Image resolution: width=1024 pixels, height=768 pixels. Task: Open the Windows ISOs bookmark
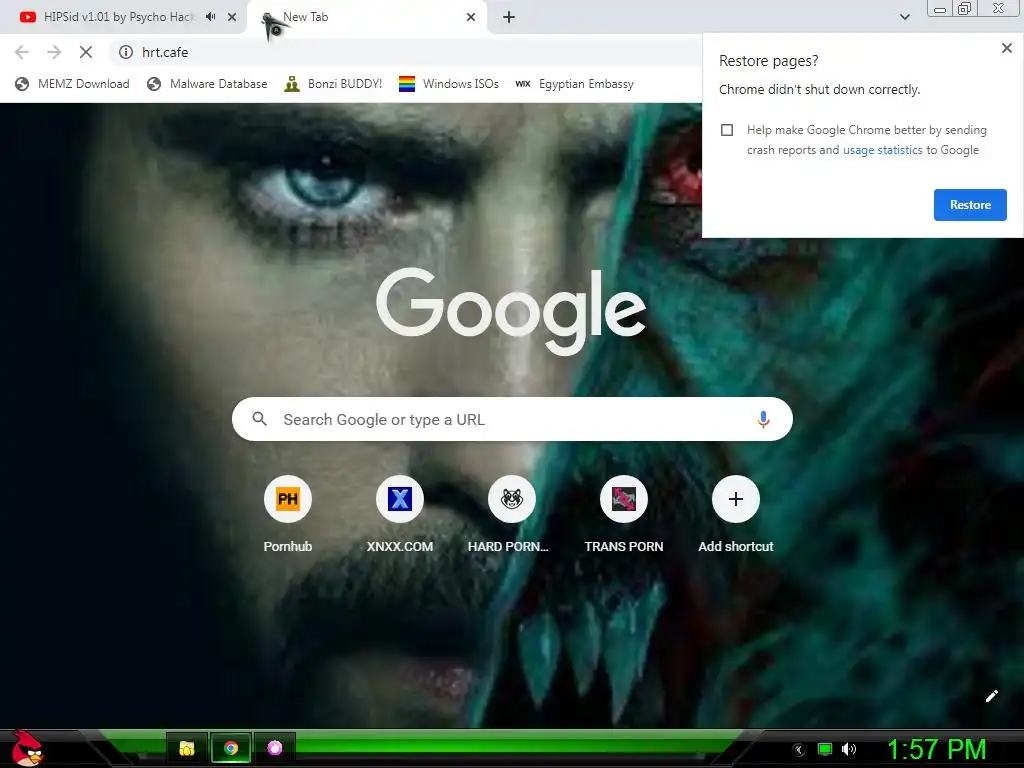[449, 84]
